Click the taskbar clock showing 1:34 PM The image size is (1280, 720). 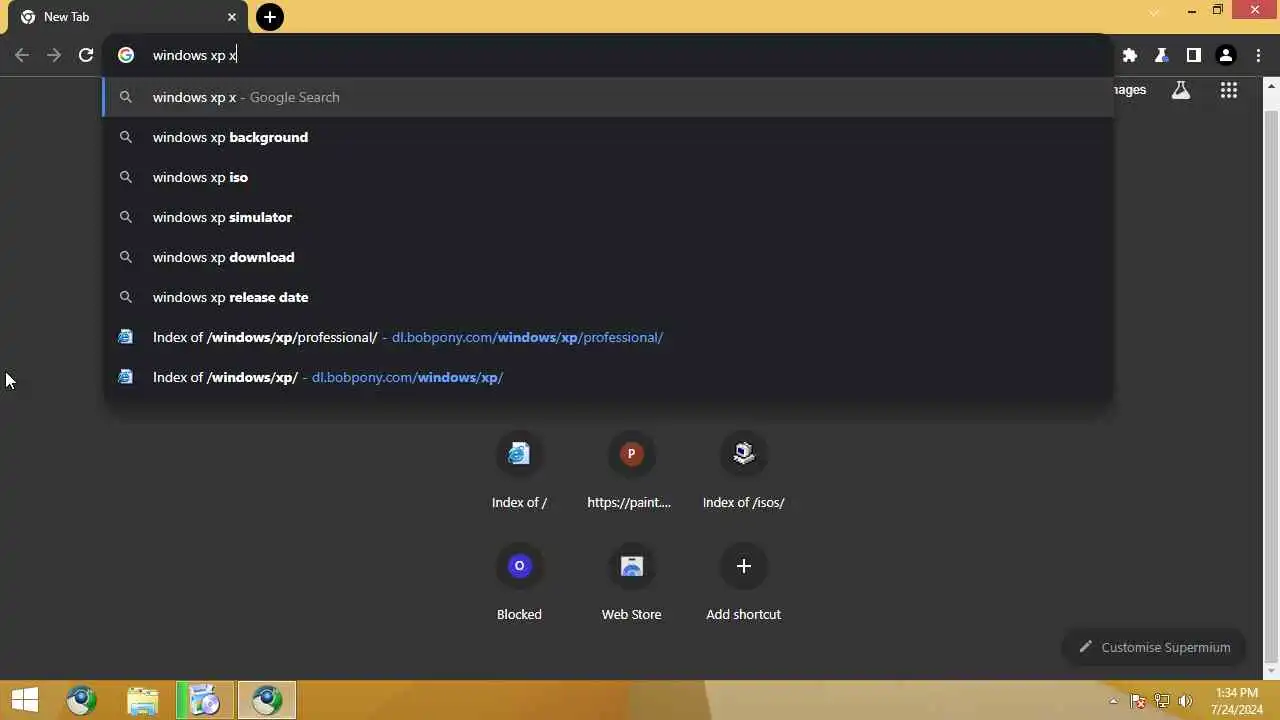(x=1237, y=701)
